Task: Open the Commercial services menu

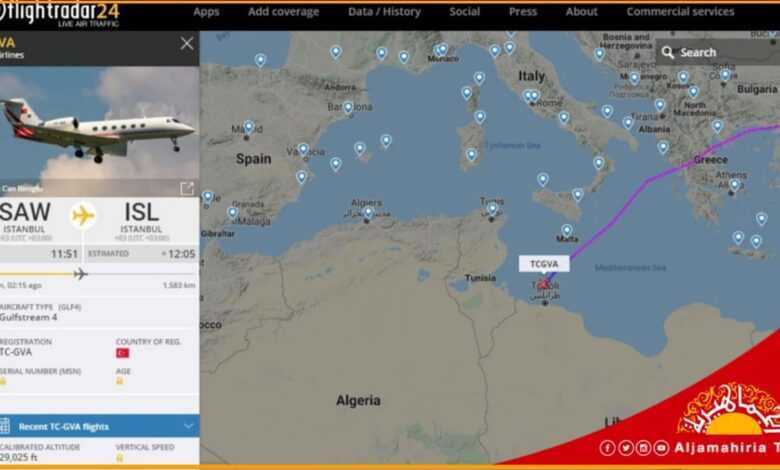Action: pos(680,11)
